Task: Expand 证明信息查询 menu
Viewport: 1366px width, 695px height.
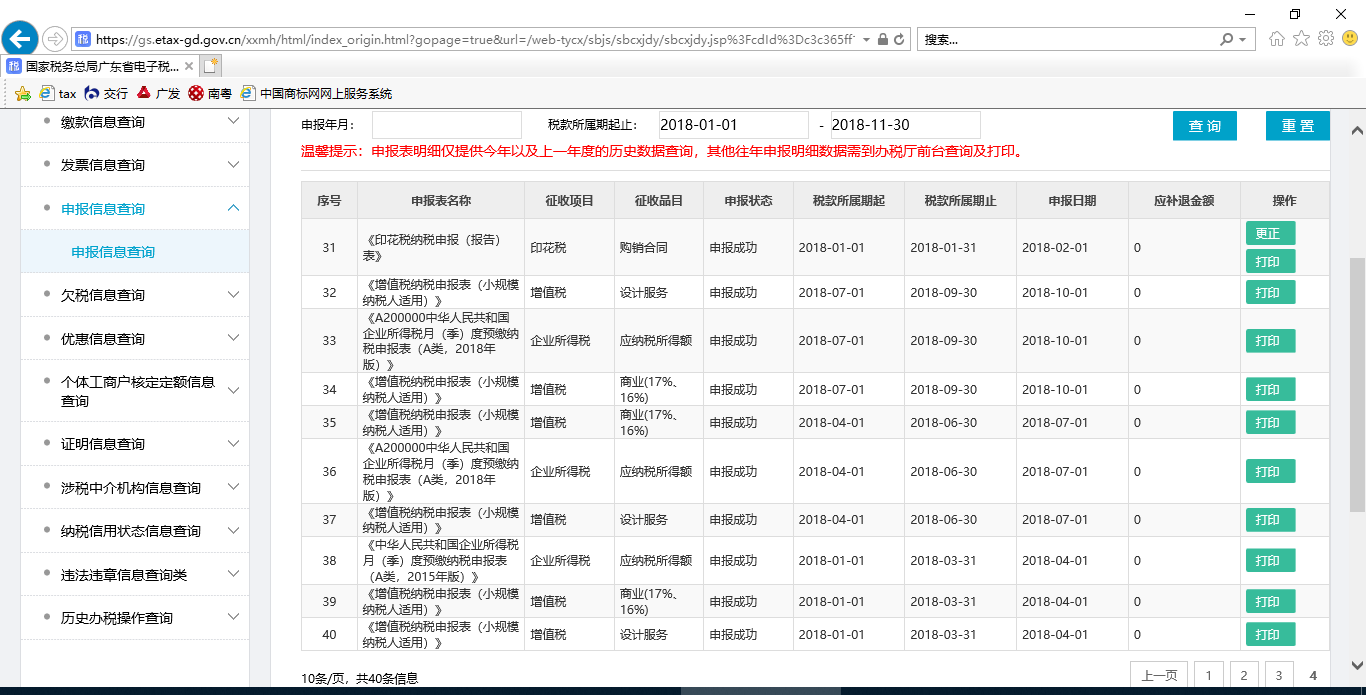Action: (x=135, y=444)
